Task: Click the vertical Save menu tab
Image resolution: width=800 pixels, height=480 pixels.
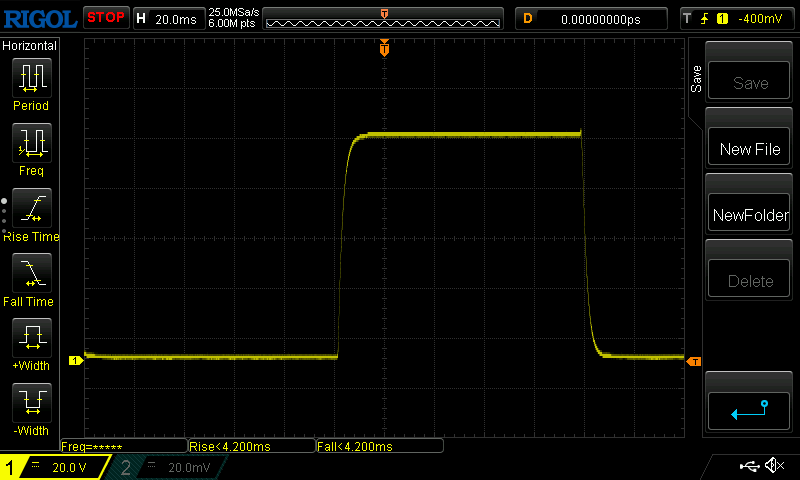Action: point(696,79)
